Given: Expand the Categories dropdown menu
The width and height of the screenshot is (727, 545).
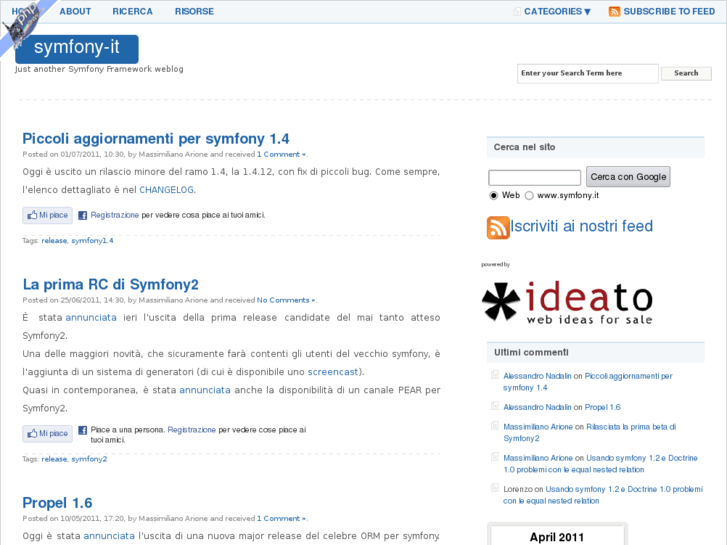Looking at the screenshot, I should [557, 12].
